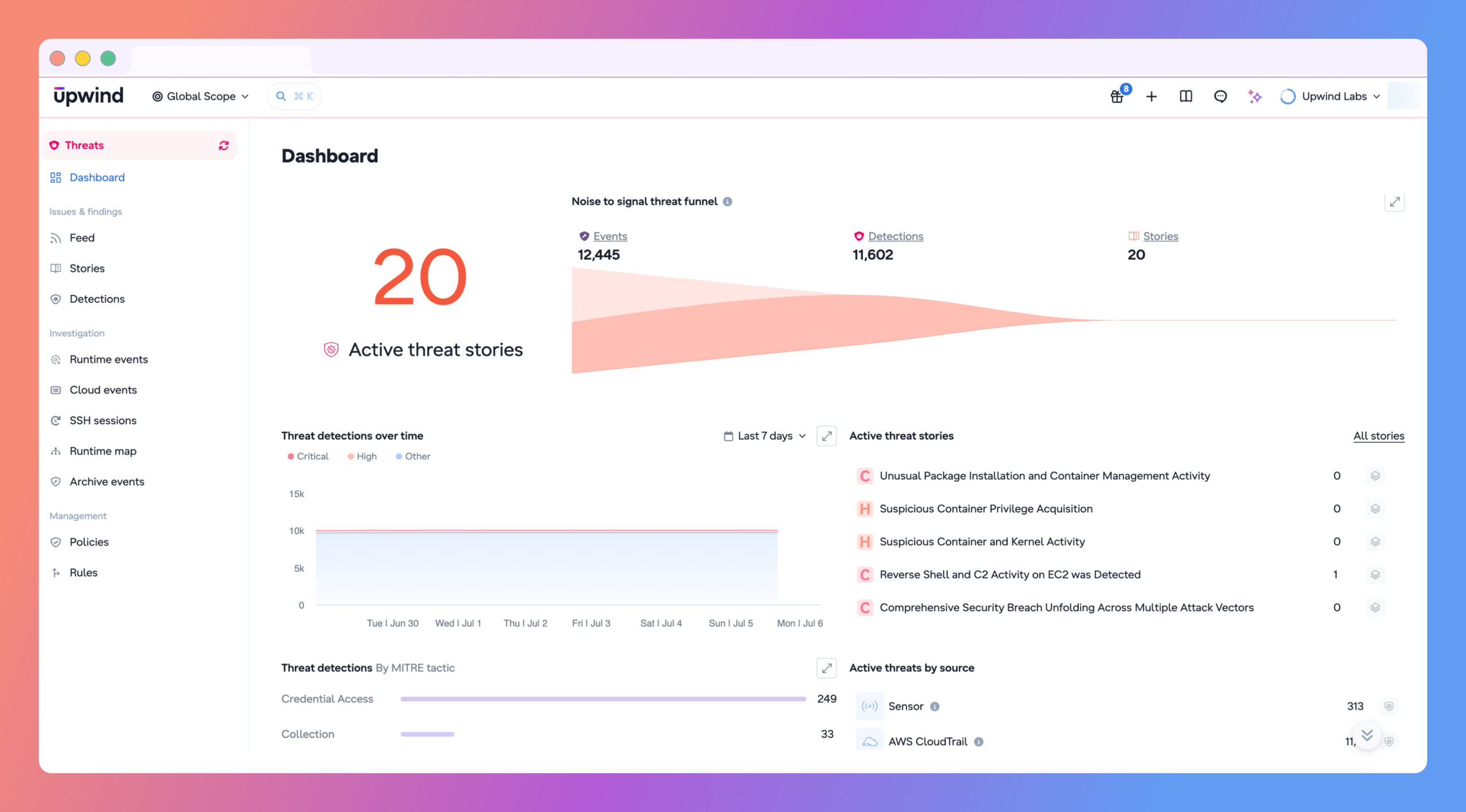Click the shield icon in Sensor row

(1389, 706)
